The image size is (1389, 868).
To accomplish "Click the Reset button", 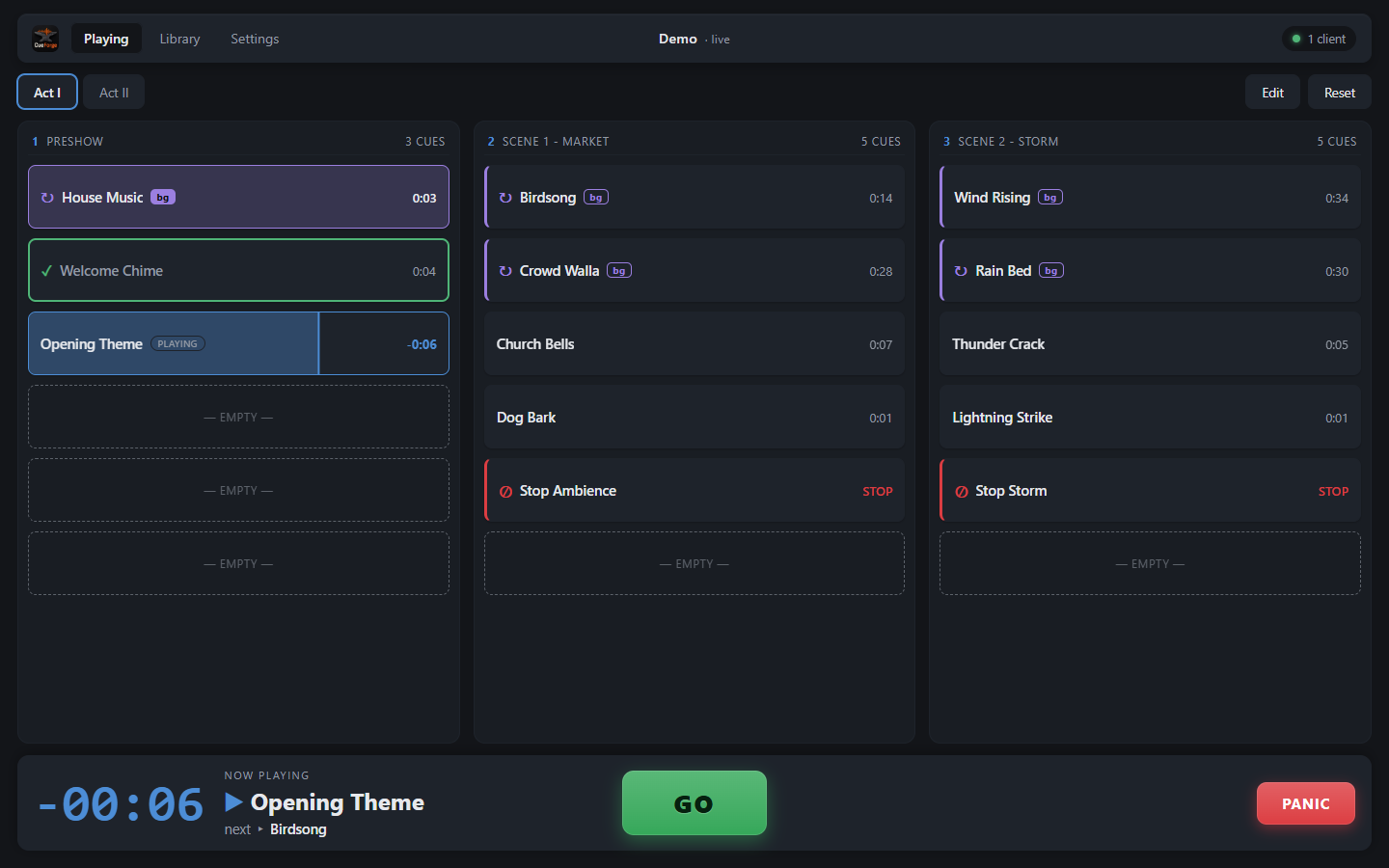I will tap(1340, 93).
